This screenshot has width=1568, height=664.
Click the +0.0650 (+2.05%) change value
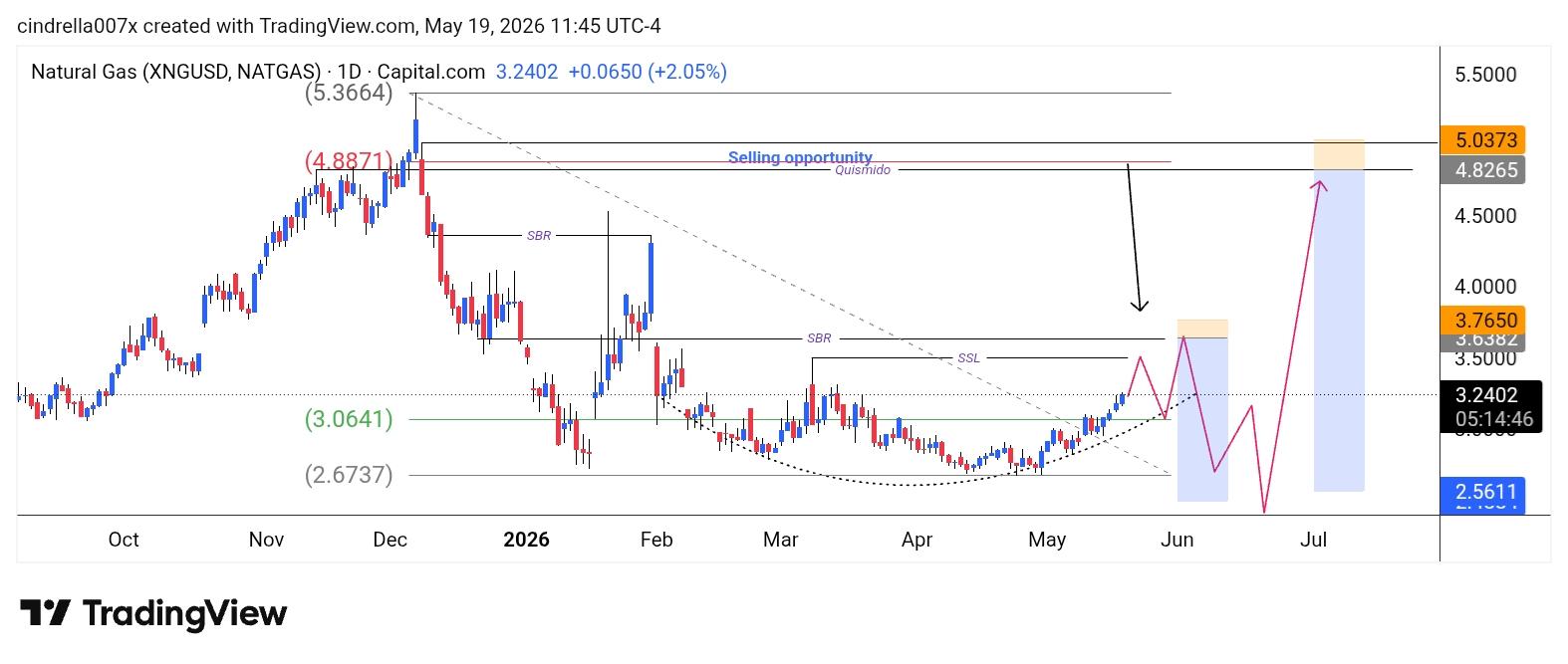point(648,72)
